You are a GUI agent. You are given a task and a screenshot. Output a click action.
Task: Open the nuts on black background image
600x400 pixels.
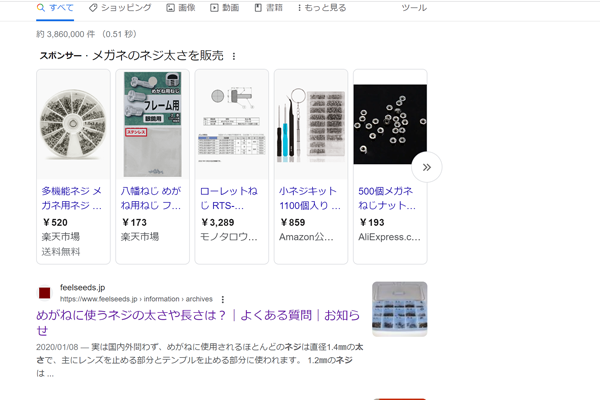pos(390,124)
